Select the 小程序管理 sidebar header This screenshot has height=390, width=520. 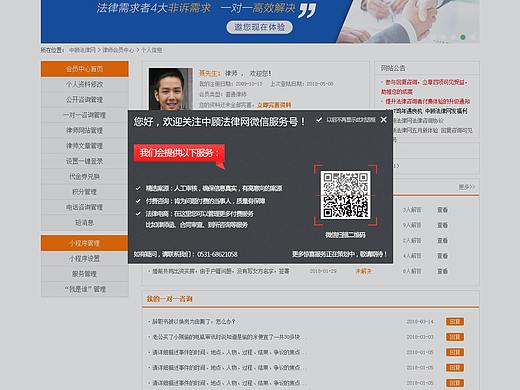[84, 243]
